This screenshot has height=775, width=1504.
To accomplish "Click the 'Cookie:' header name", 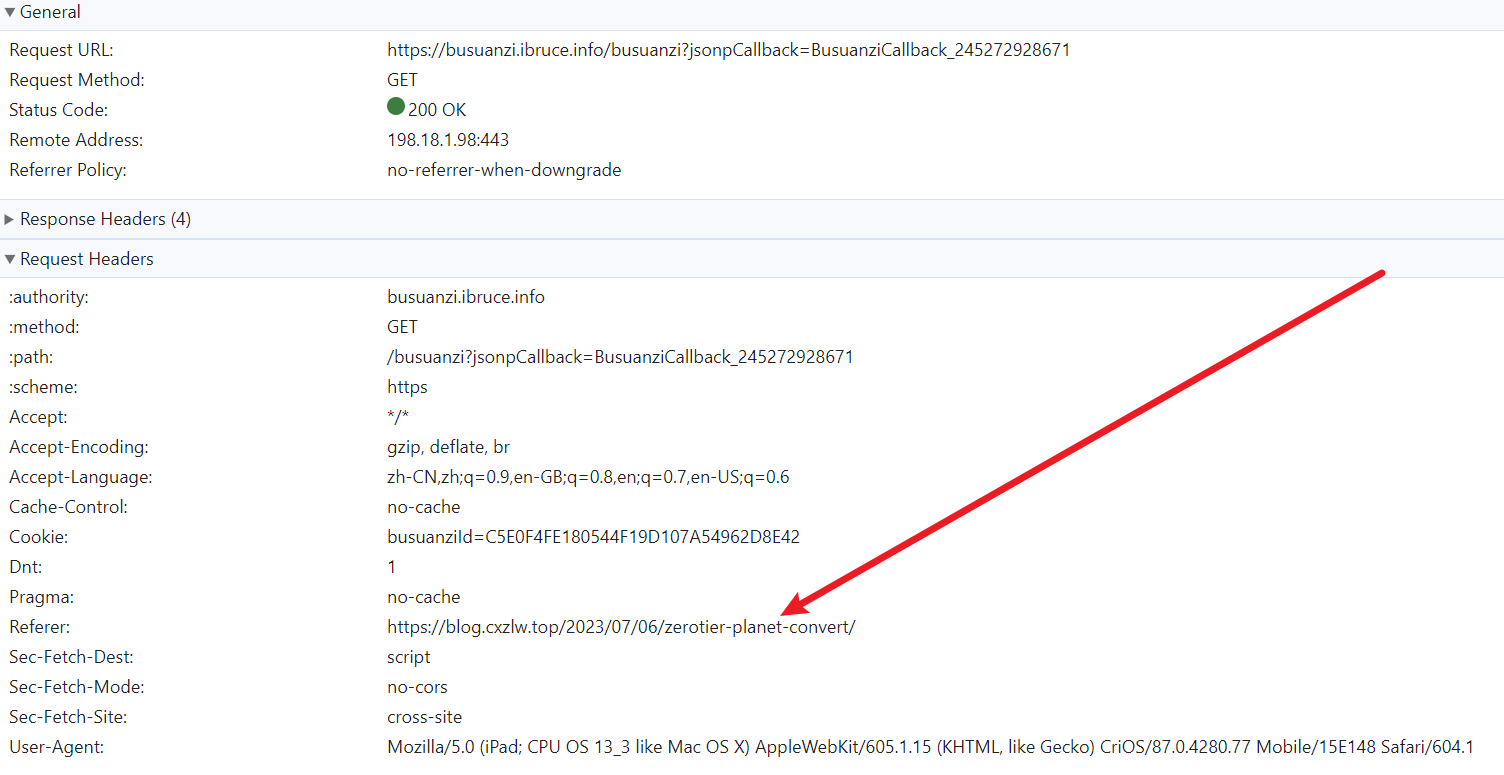I will coord(38,537).
